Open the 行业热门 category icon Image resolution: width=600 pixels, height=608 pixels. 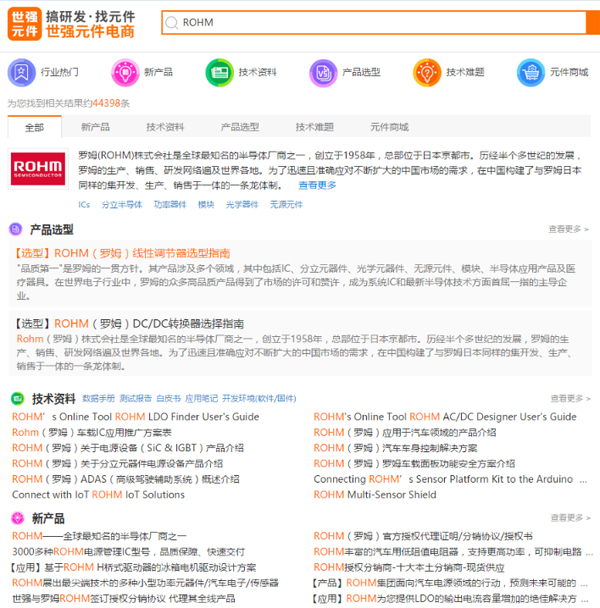click(21, 73)
